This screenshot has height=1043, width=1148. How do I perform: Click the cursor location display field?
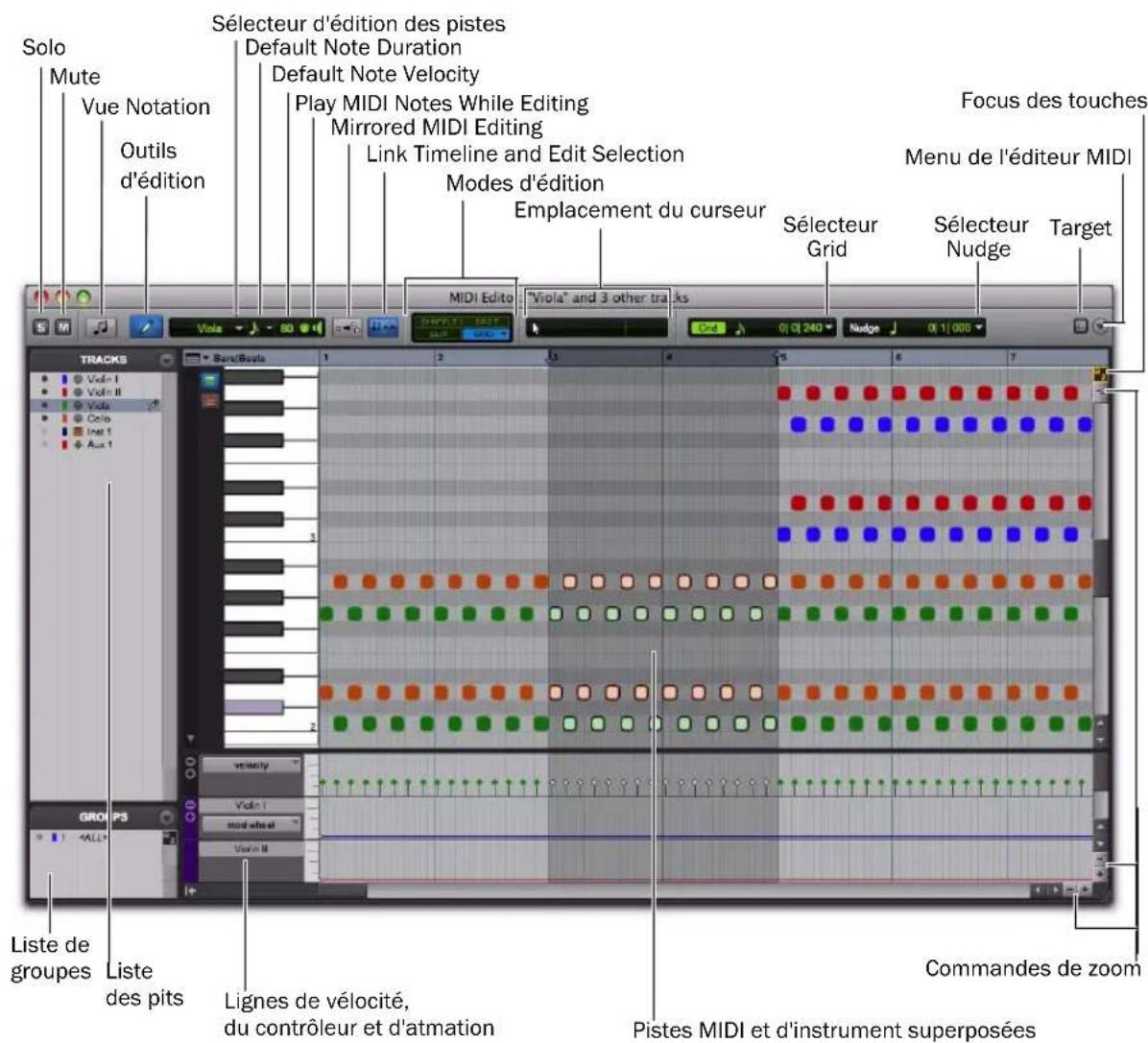pyautogui.click(x=596, y=328)
